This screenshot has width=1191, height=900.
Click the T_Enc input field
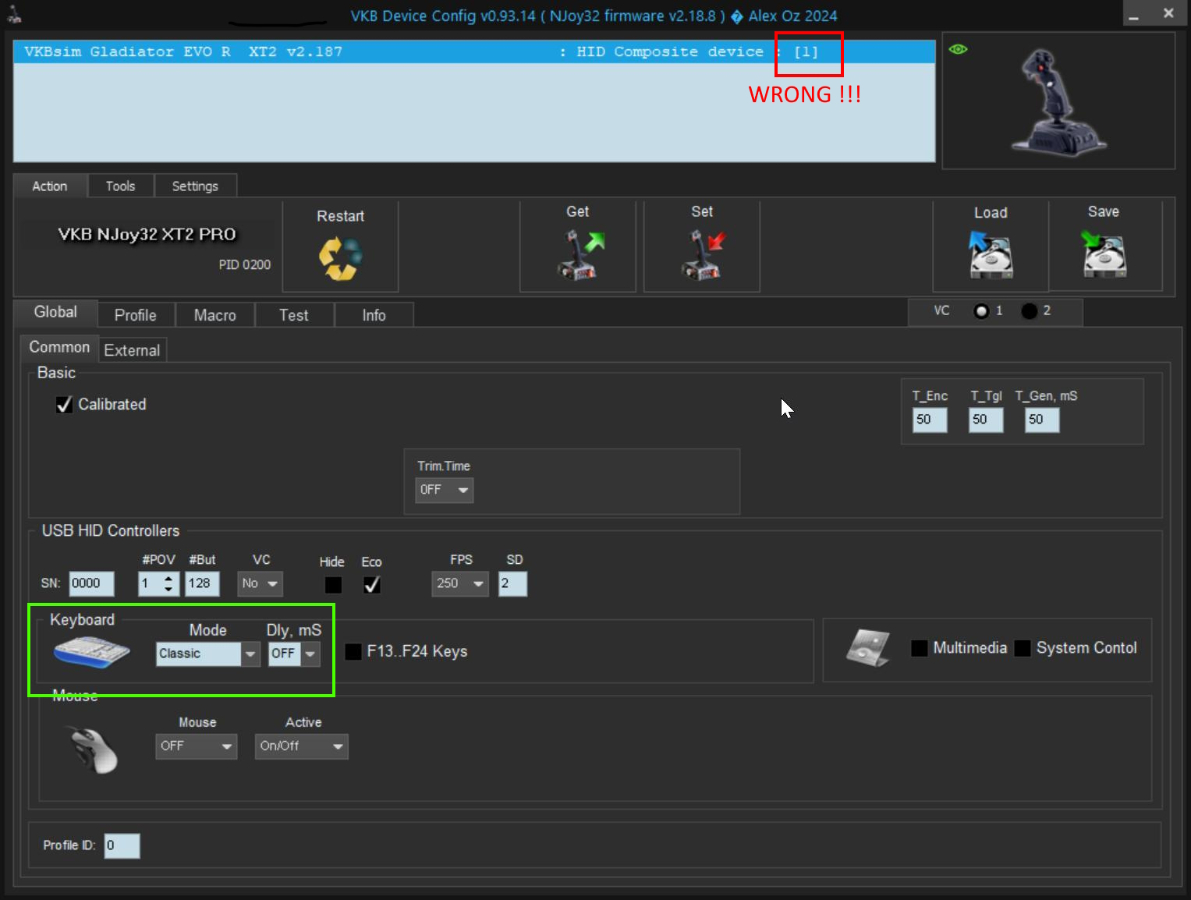click(930, 420)
